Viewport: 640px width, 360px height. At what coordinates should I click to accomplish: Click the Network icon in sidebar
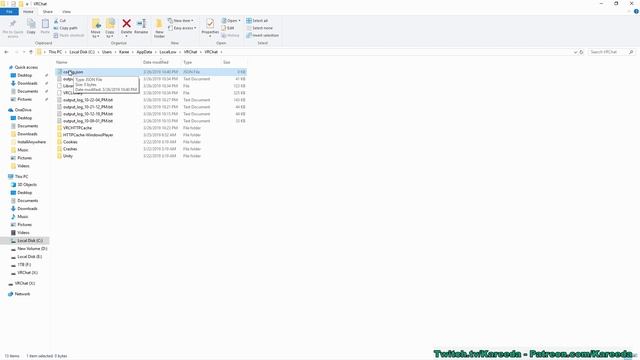[11, 294]
